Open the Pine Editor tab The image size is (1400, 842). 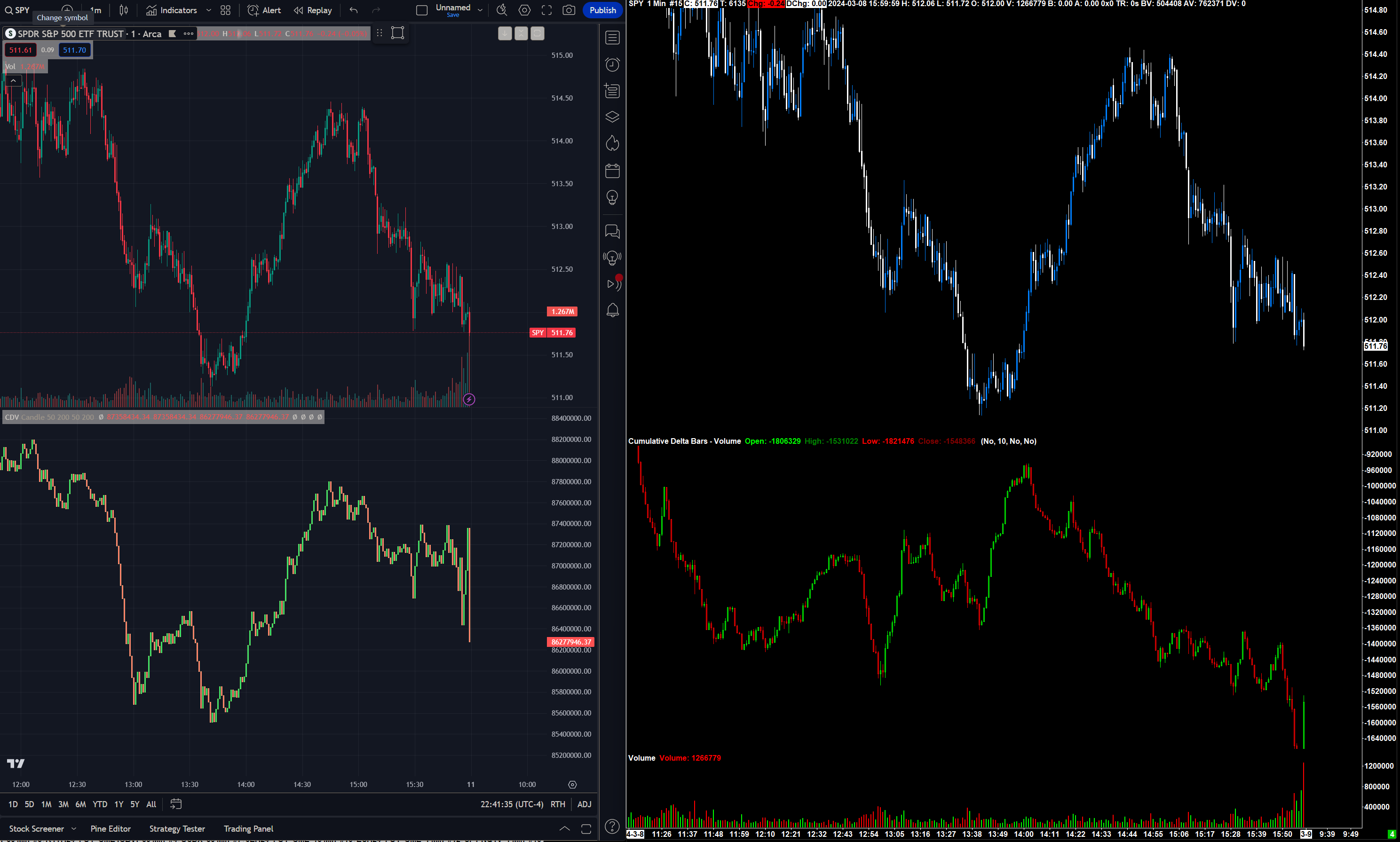click(x=110, y=828)
